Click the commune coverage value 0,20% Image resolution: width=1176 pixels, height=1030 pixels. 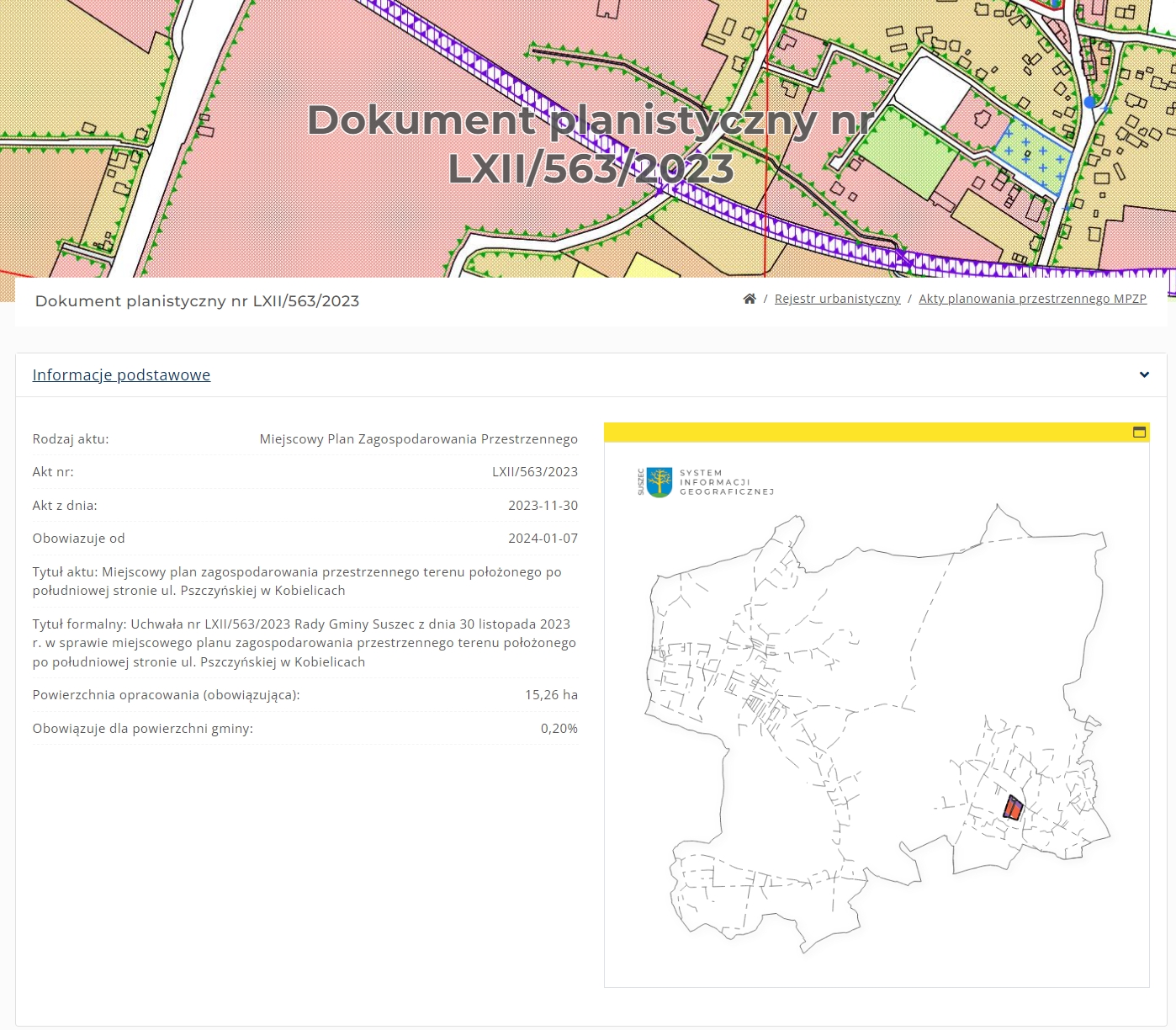(x=559, y=729)
